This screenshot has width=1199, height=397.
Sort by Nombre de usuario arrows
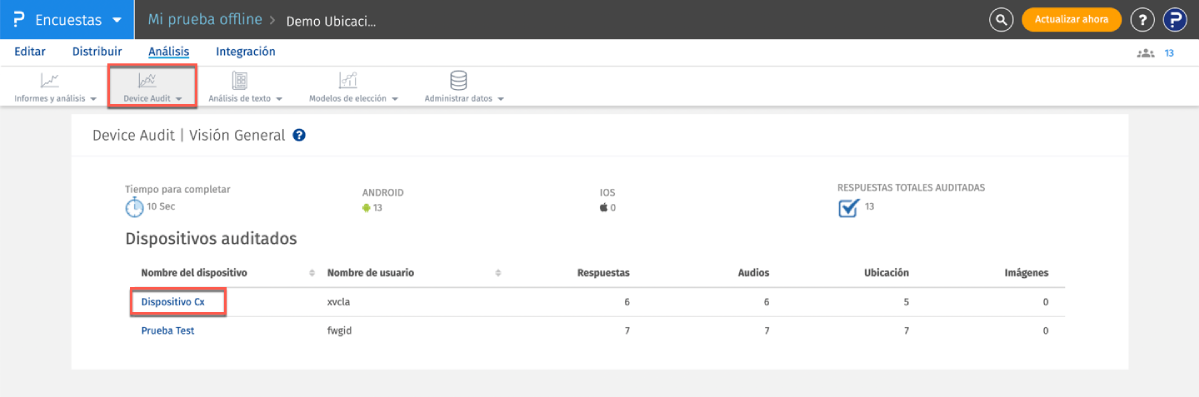[x=499, y=273]
